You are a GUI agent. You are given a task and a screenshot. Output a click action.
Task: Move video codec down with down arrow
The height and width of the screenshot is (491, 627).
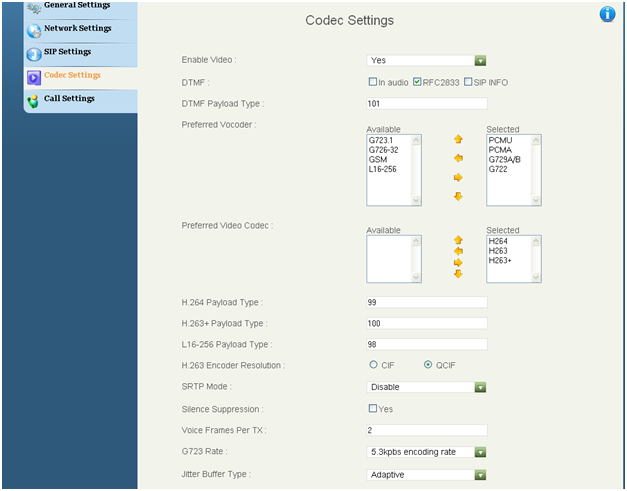[x=458, y=274]
